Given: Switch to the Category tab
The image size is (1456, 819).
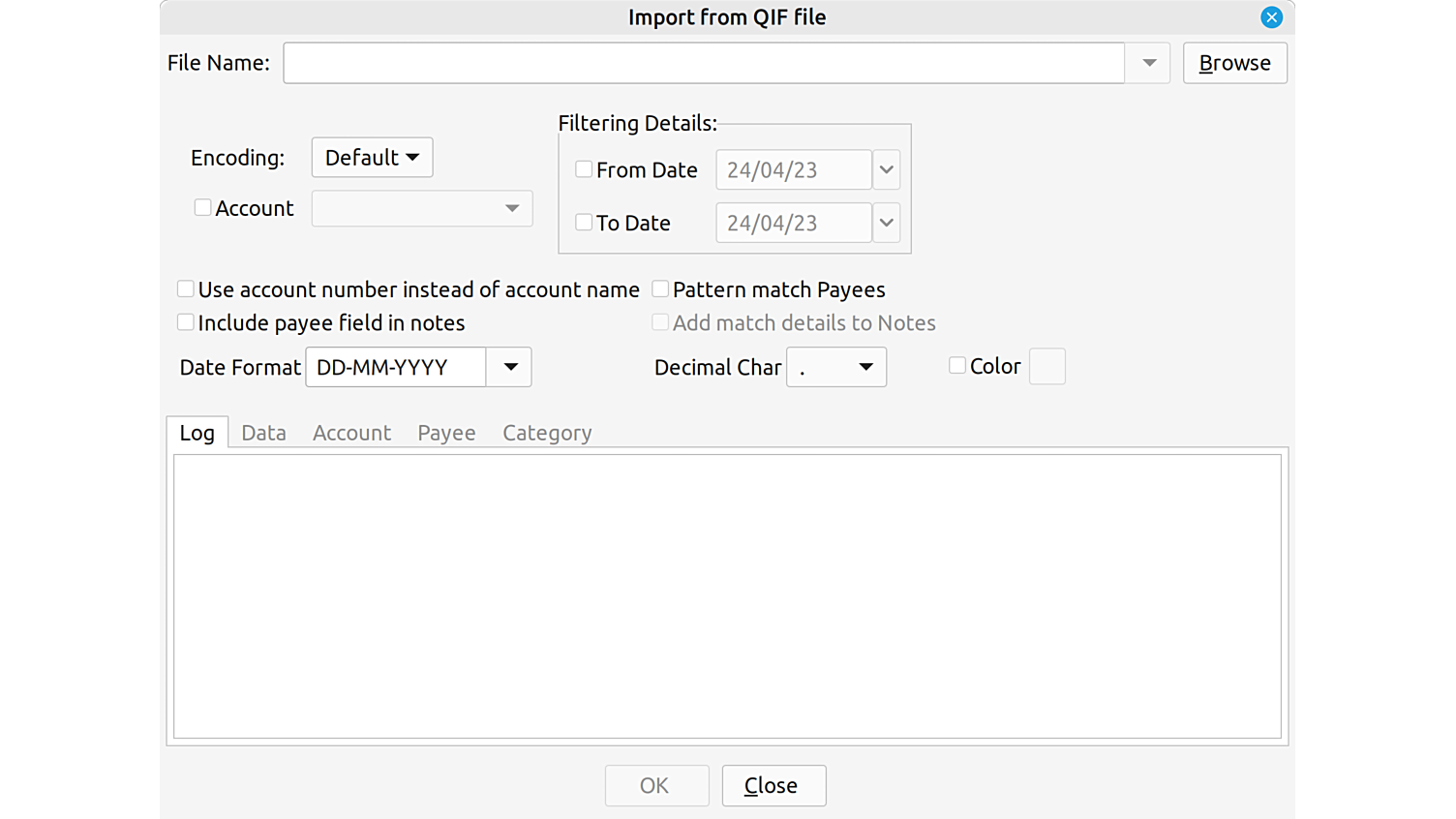Looking at the screenshot, I should [547, 433].
